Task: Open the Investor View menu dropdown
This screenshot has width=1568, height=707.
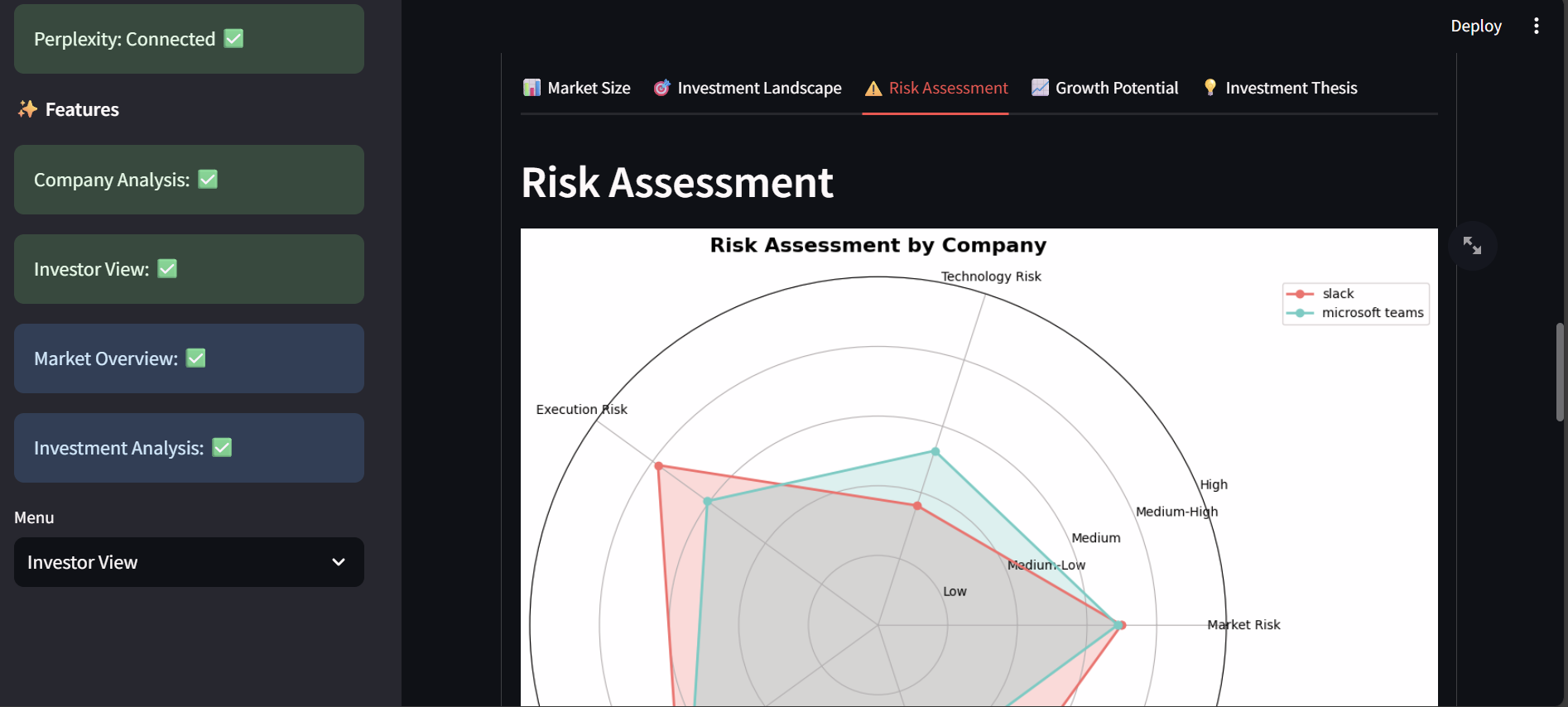Action: pyautogui.click(x=189, y=562)
